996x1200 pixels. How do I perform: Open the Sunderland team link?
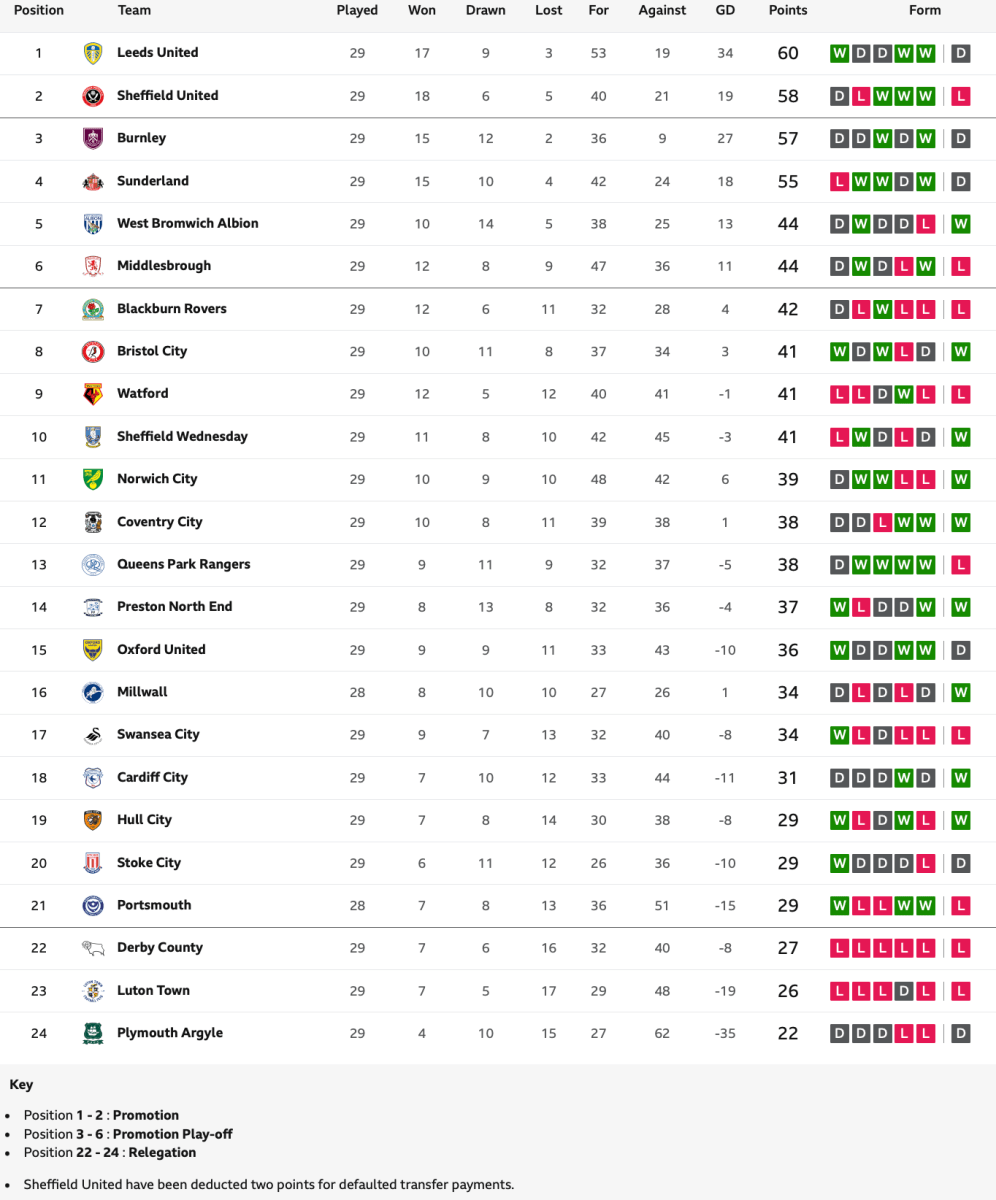point(152,181)
